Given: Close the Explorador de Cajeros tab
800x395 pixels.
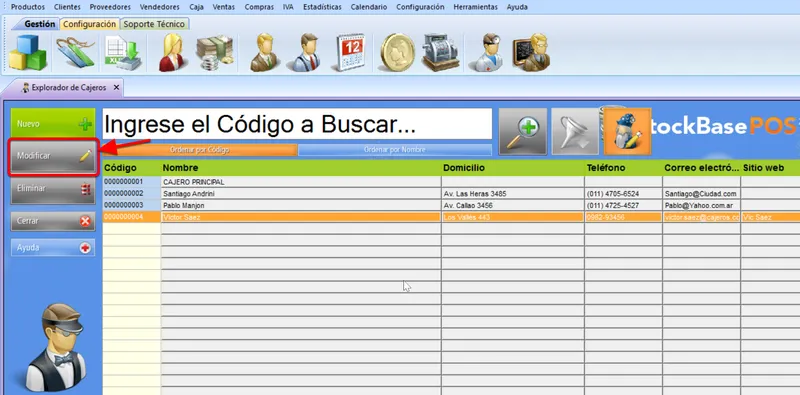Looking at the screenshot, I should pos(116,88).
